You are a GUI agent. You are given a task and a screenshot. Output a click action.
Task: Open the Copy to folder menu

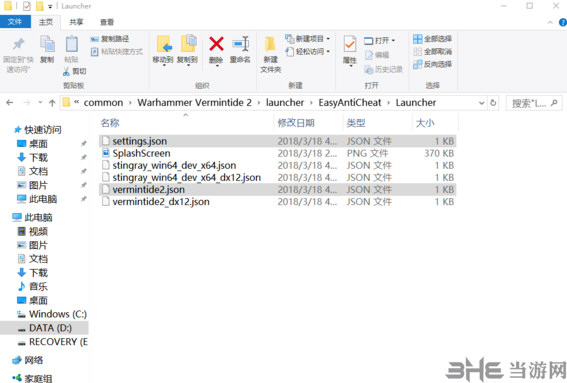(x=187, y=50)
